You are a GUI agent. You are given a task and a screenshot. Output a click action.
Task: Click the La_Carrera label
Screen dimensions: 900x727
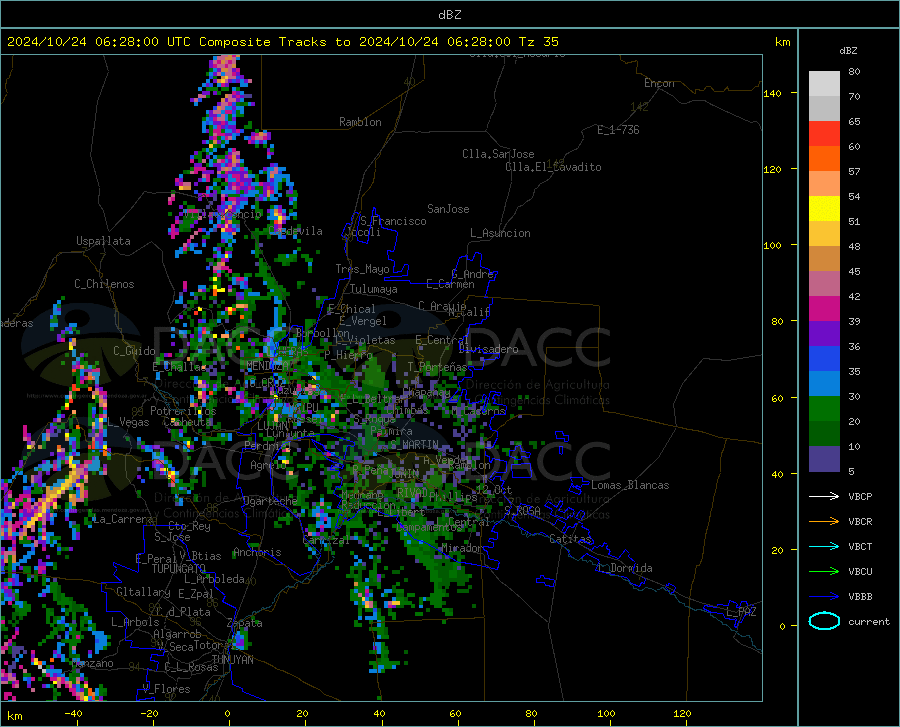click(x=123, y=519)
